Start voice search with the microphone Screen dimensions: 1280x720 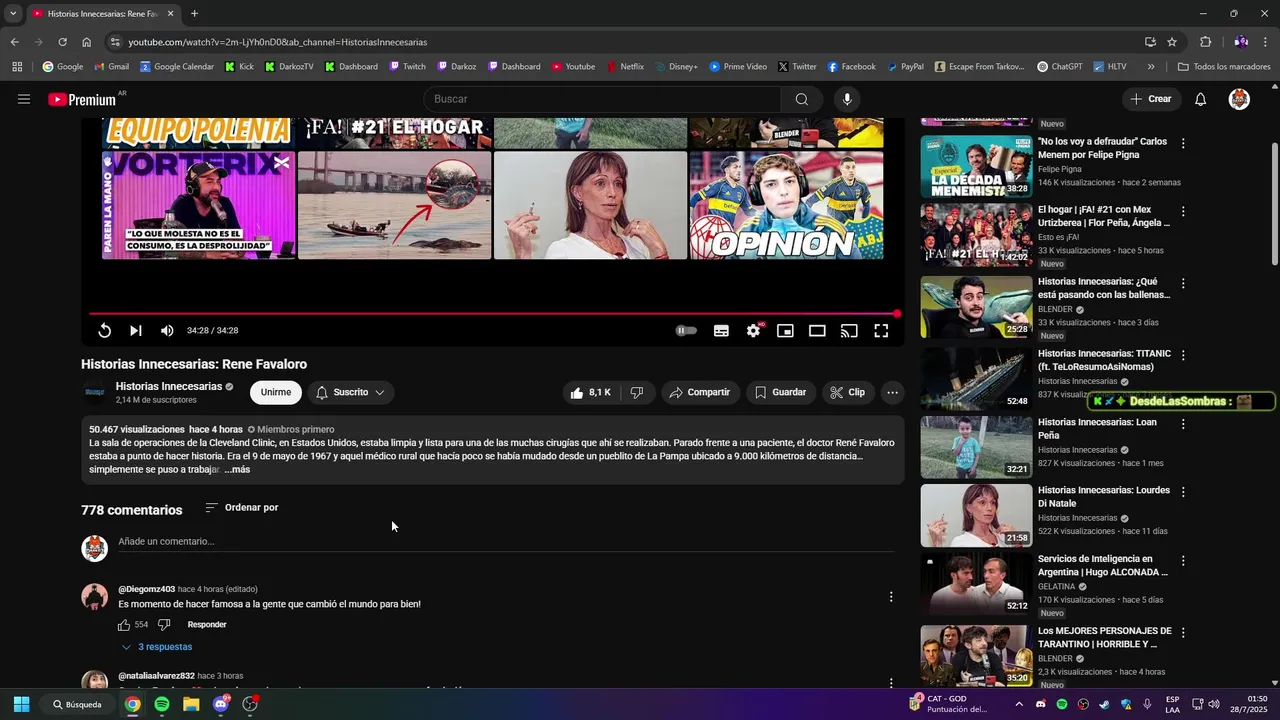(847, 99)
